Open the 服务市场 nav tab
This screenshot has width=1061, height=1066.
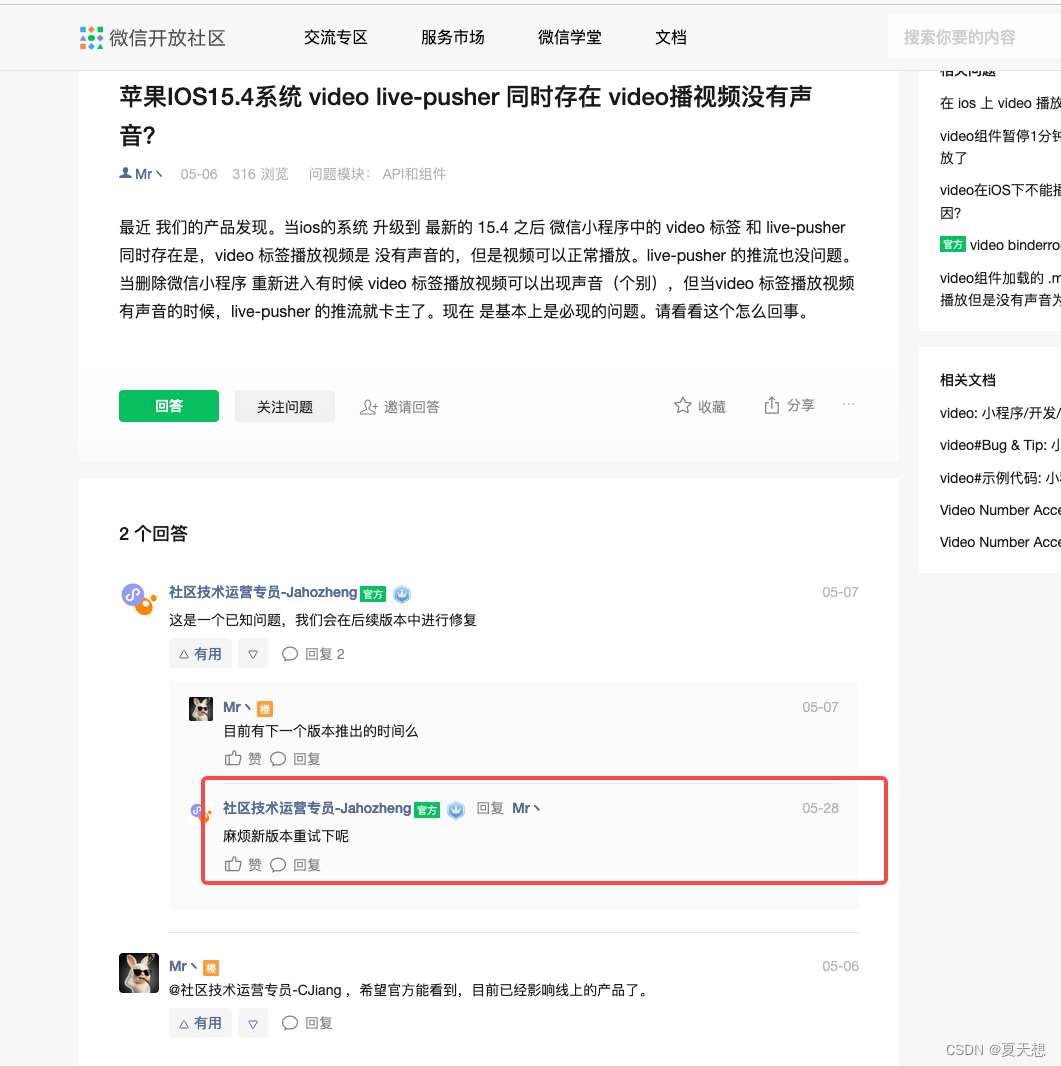click(x=453, y=37)
